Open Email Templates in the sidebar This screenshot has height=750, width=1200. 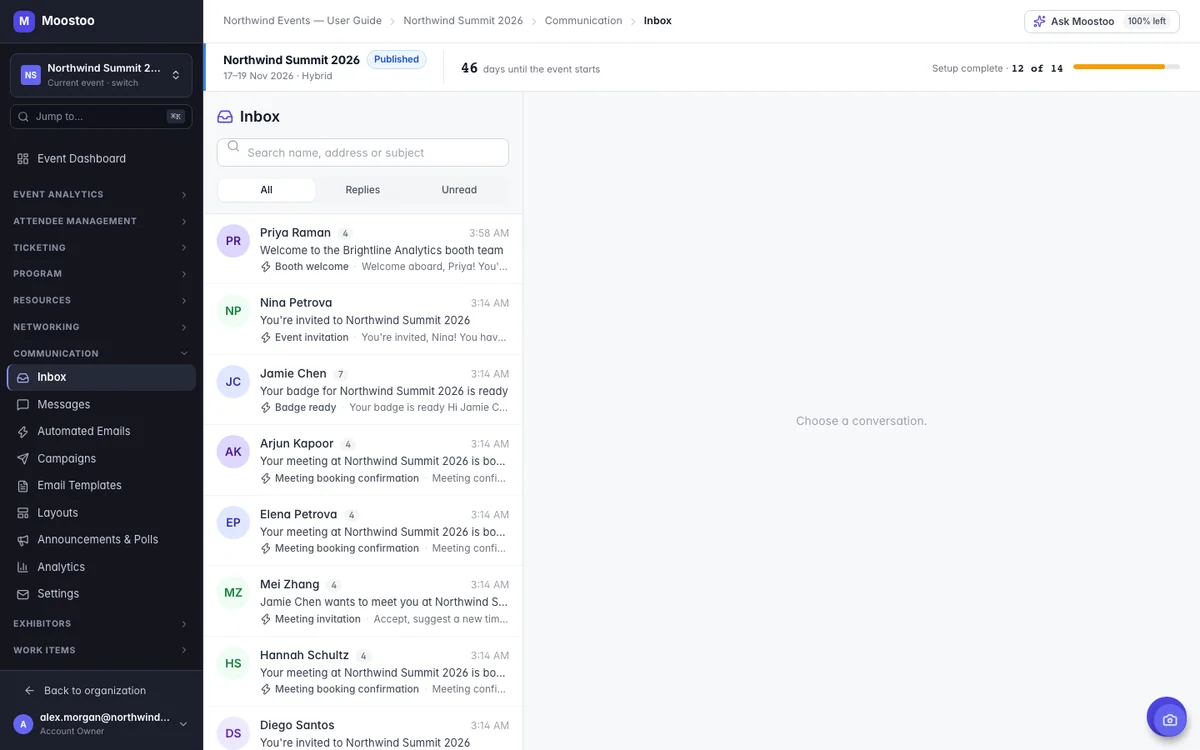pos(101,486)
